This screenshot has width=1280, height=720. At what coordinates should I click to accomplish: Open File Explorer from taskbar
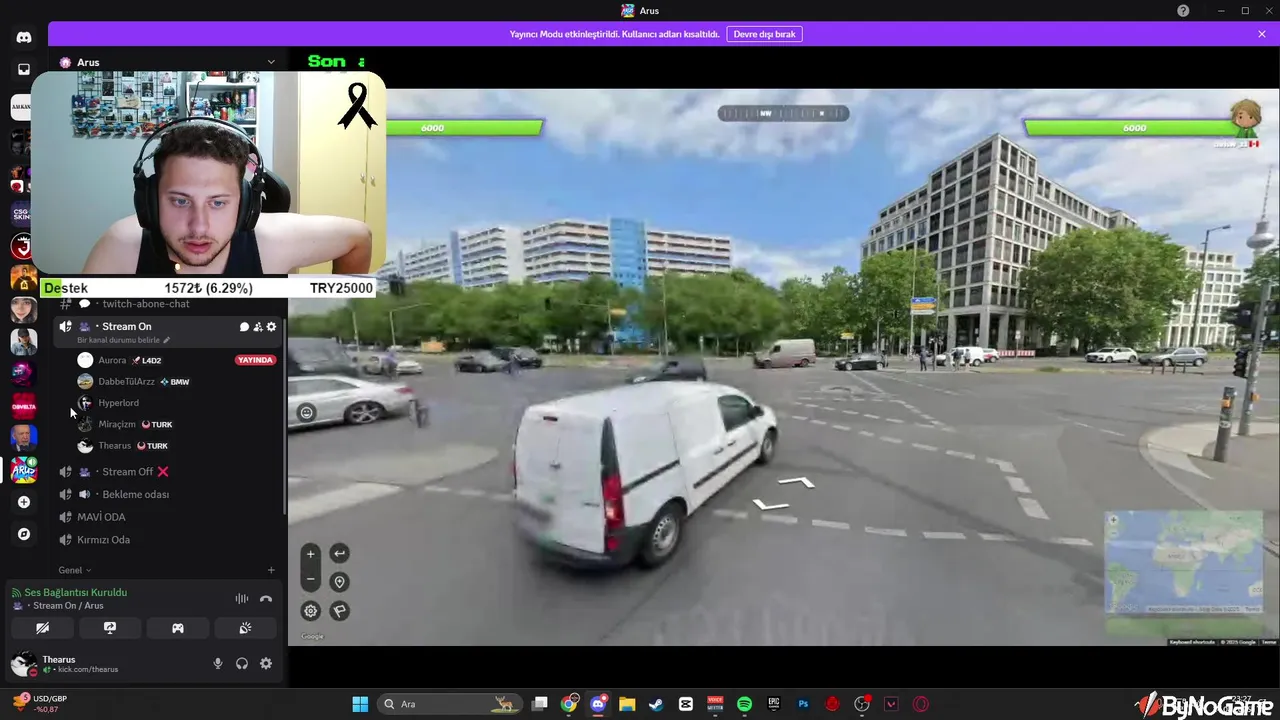627,704
